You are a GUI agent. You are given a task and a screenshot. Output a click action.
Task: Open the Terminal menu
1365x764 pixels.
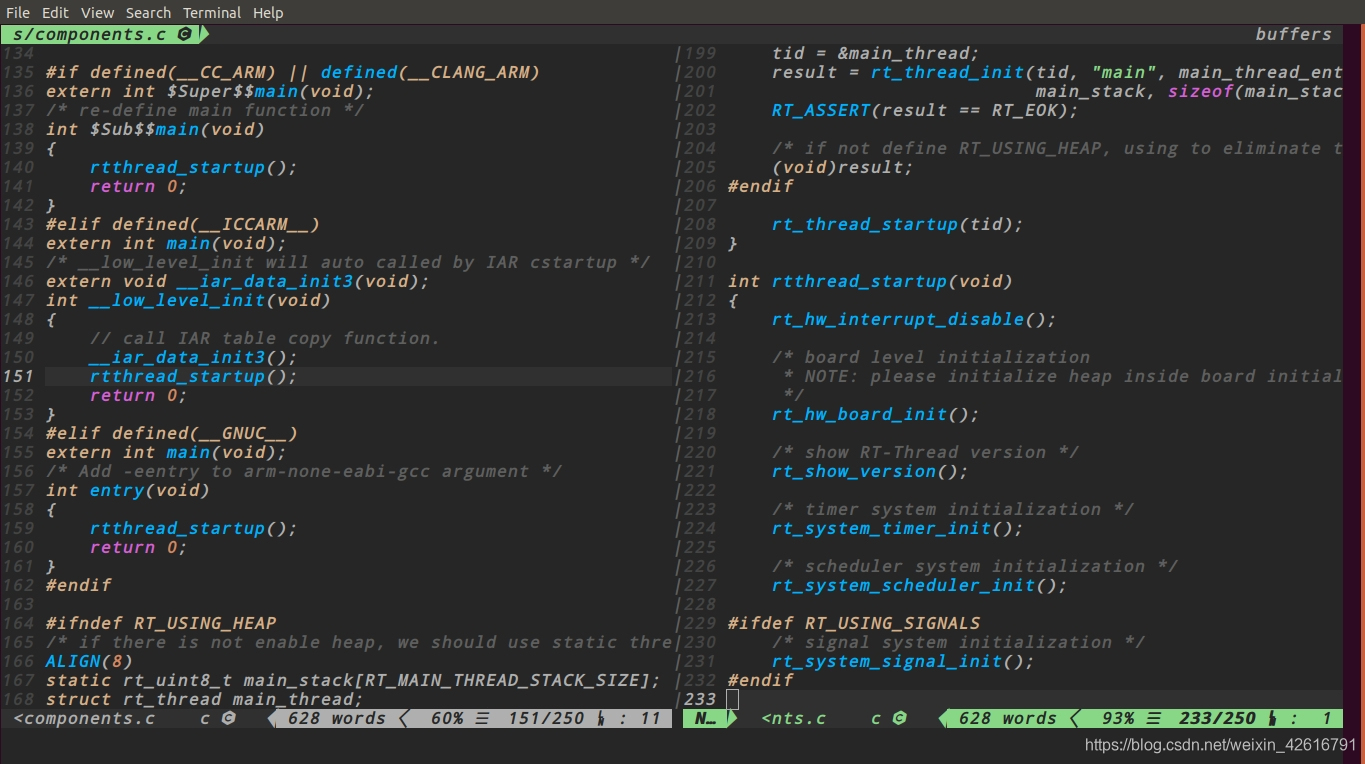212,13
